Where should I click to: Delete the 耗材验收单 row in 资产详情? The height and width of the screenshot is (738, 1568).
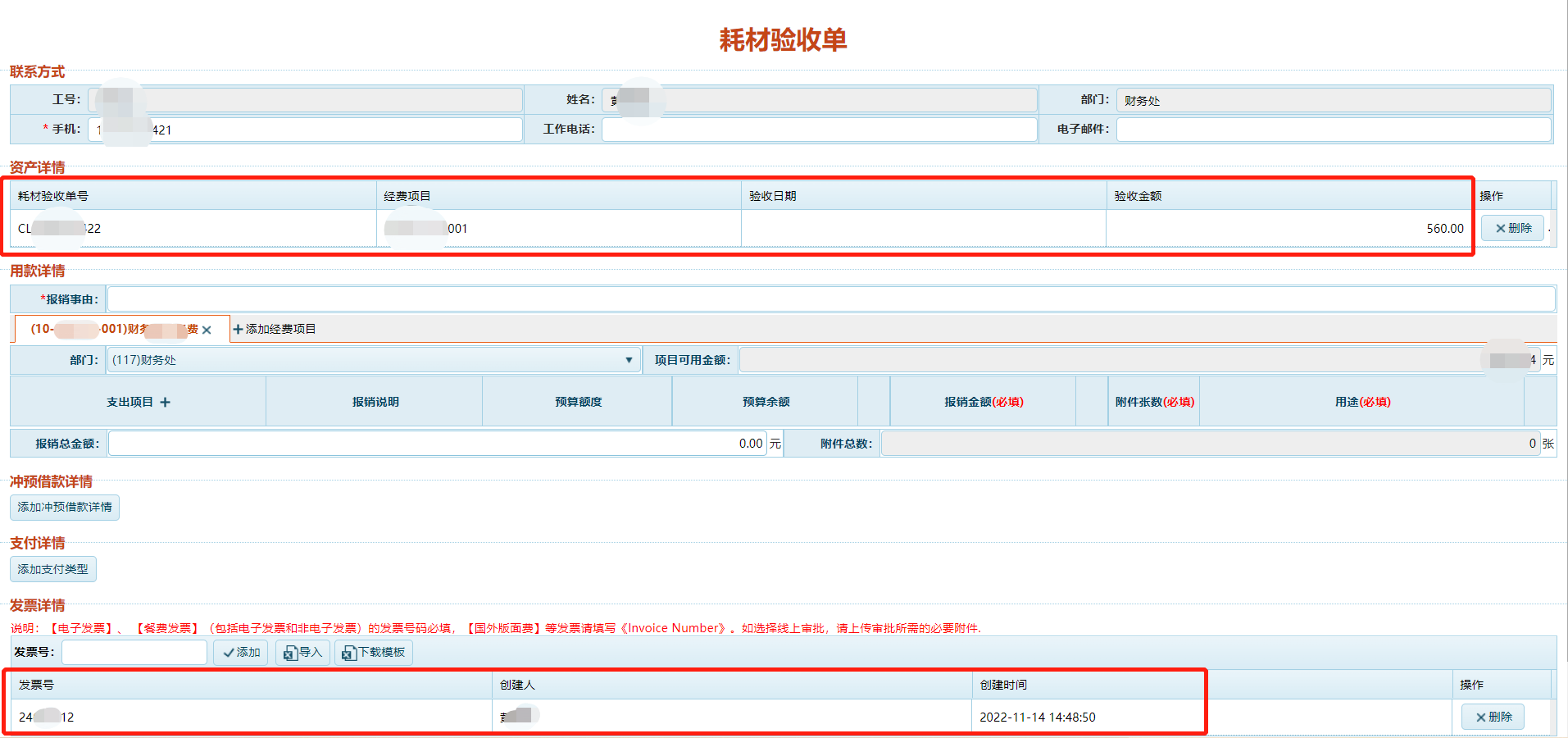pyautogui.click(x=1512, y=228)
